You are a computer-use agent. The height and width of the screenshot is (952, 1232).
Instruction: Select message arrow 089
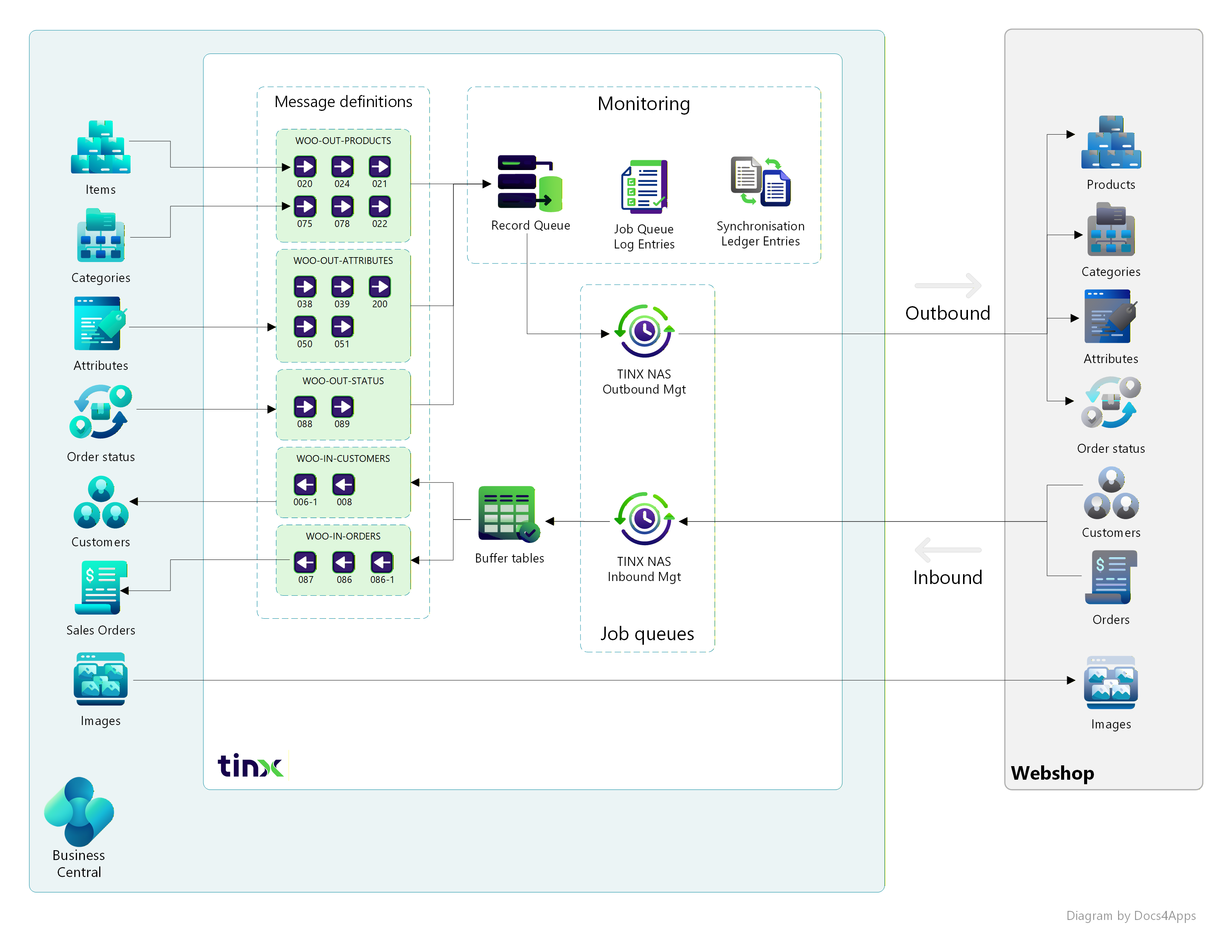coord(342,407)
